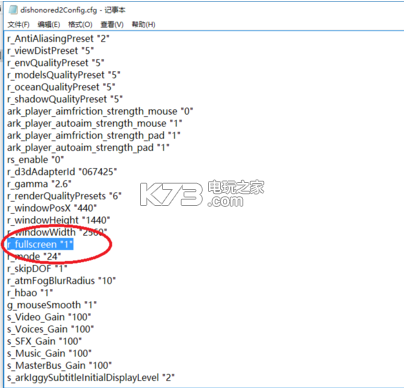Click the r_skipDOF "1" line
Viewport: 404px width, 388px height.
pos(37,268)
